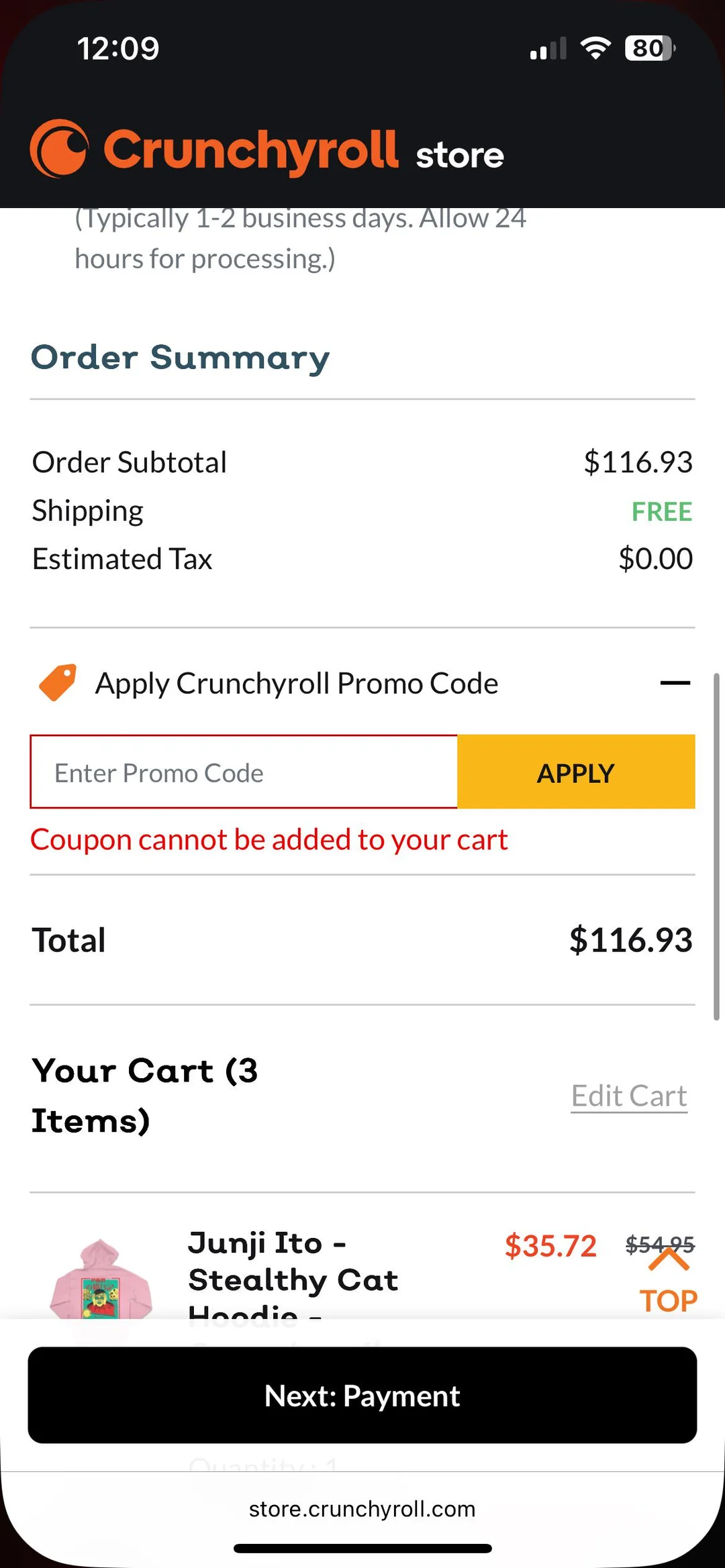Click the Edit Cart link
Image resolution: width=725 pixels, height=1568 pixels.
(x=629, y=1094)
